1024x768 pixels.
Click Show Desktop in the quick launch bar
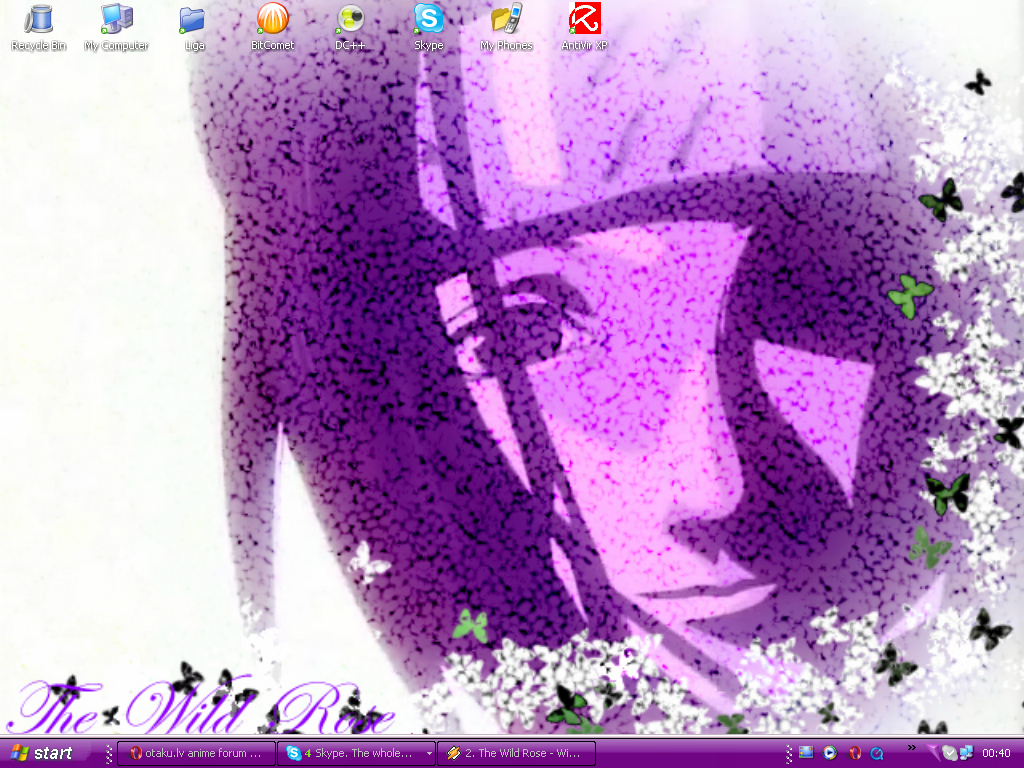click(806, 753)
